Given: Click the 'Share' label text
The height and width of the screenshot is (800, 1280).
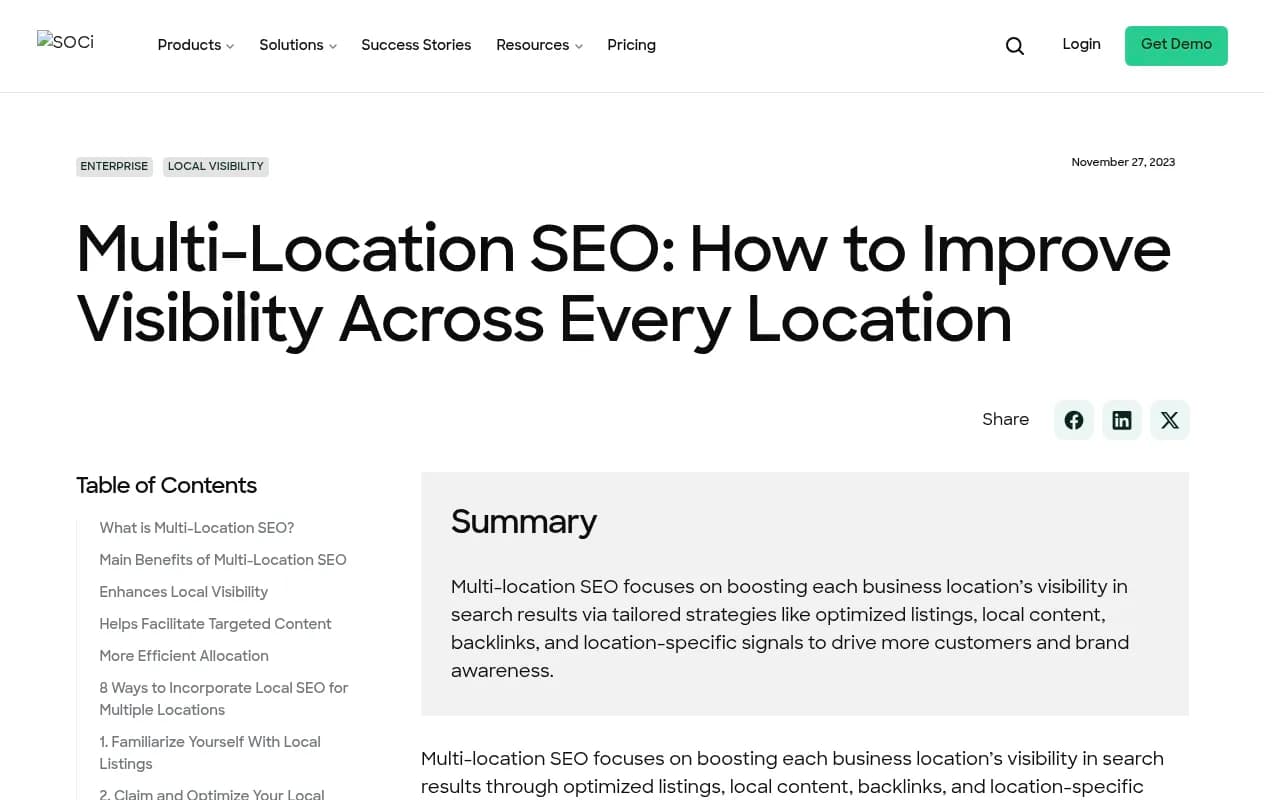Looking at the screenshot, I should (1006, 420).
